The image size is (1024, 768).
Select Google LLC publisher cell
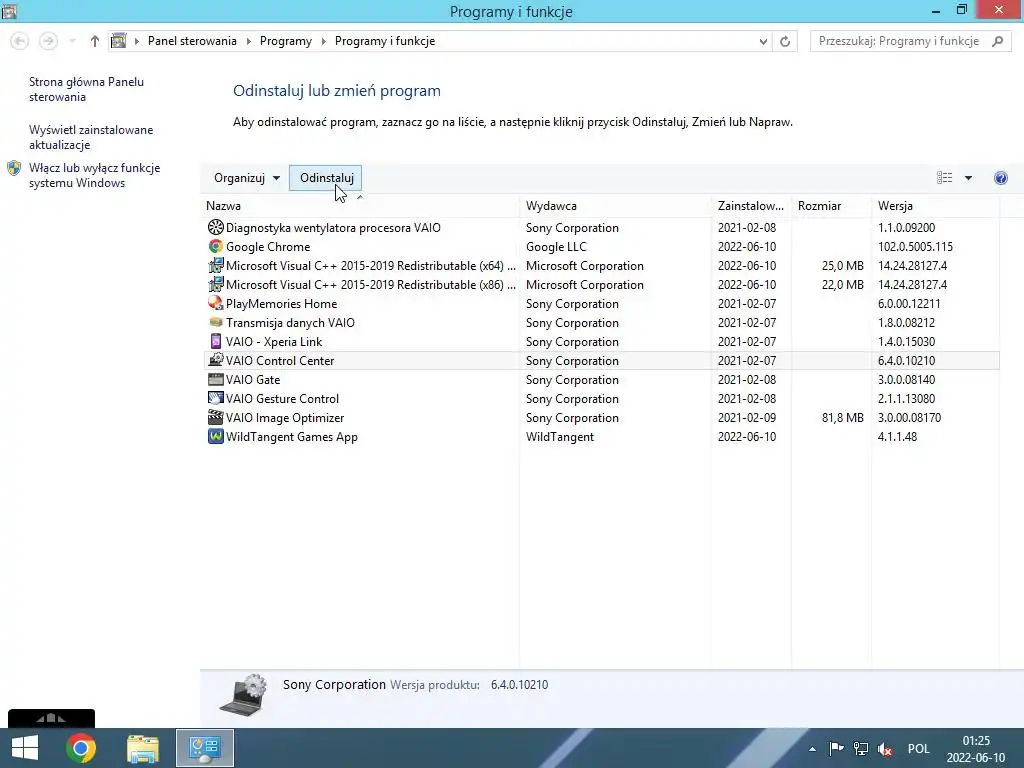(x=556, y=247)
